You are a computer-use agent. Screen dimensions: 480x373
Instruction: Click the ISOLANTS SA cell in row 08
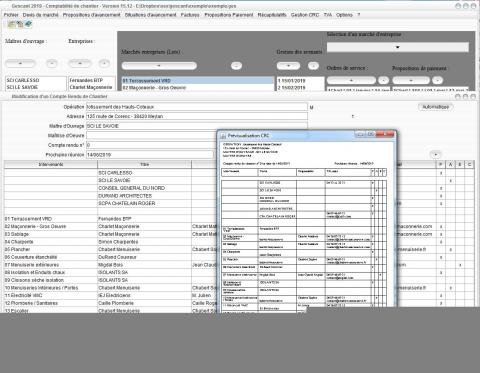point(144,272)
